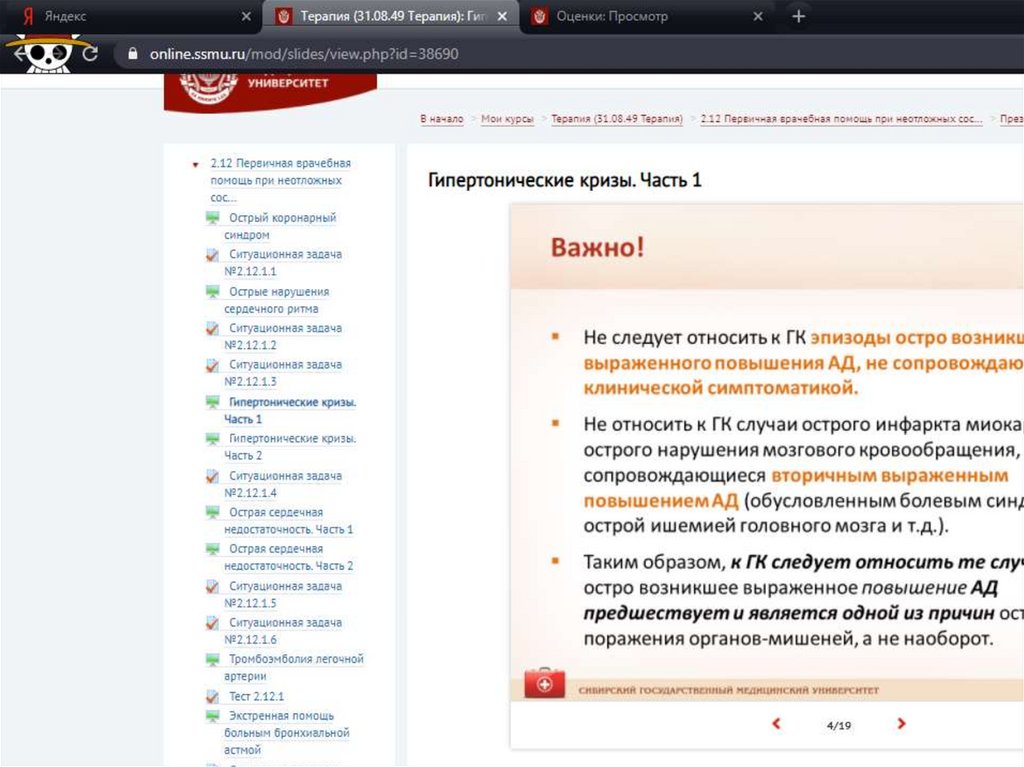The width and height of the screenshot is (1024, 767).
Task: Open Ситуационная задача №2.12.1.4
Action: 283,484
